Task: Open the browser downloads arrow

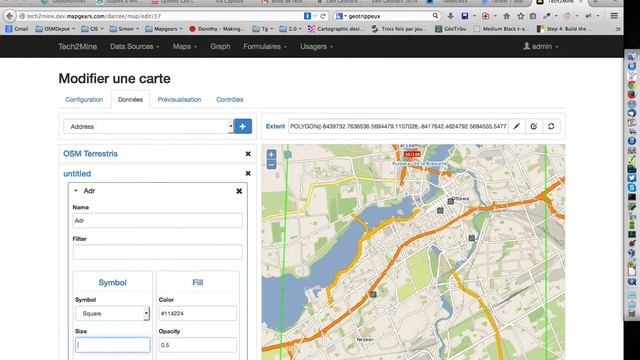Action: (x=450, y=16)
